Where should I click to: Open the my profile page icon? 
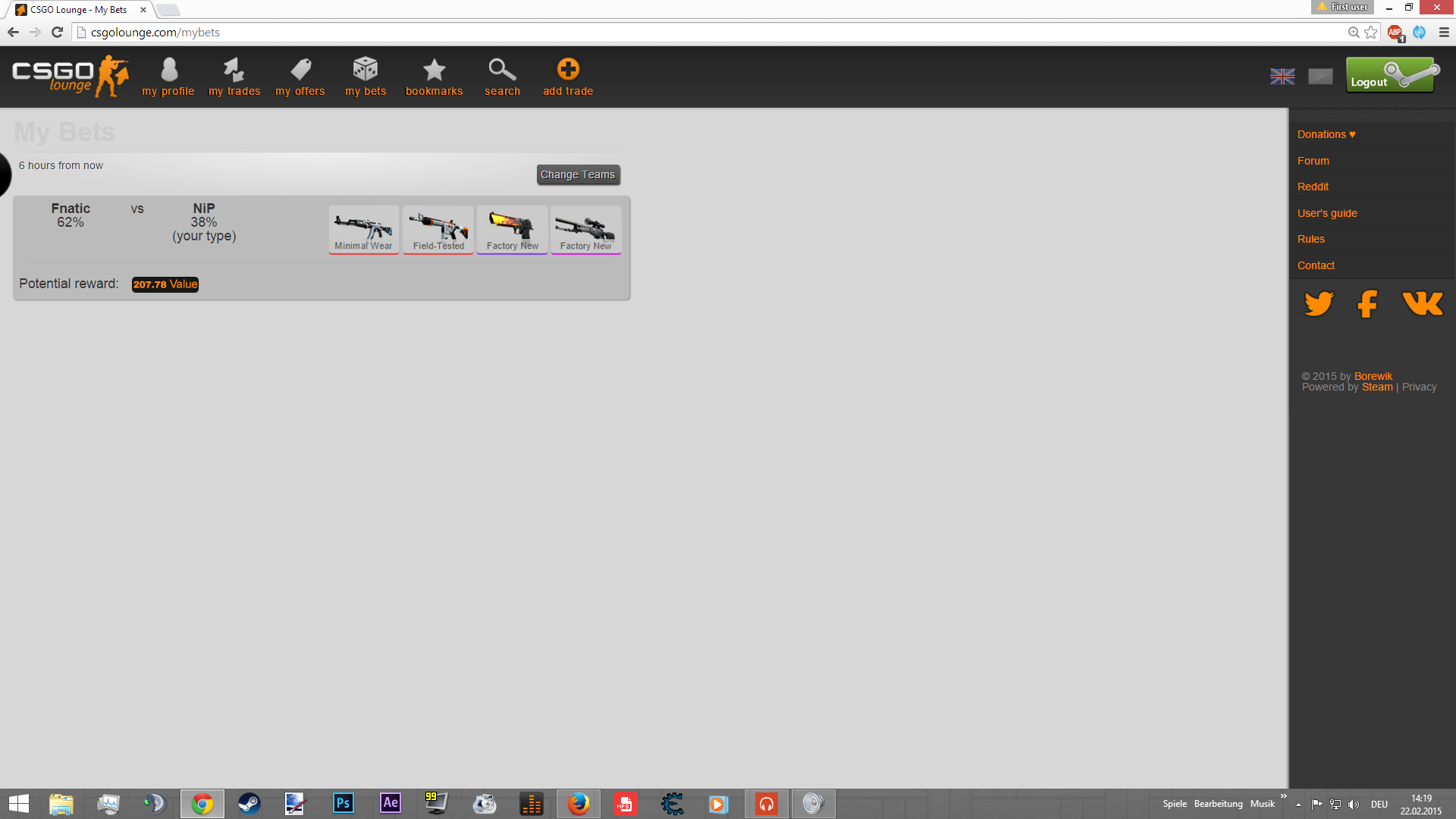tap(168, 71)
